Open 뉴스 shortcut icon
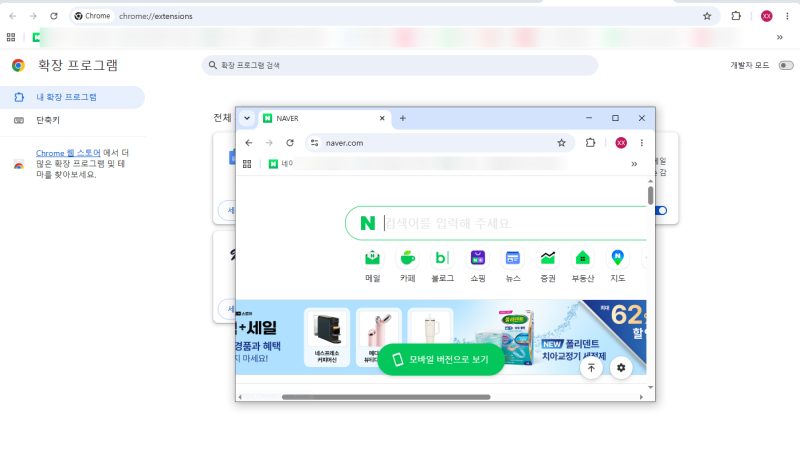The width and height of the screenshot is (800, 476). point(513,258)
